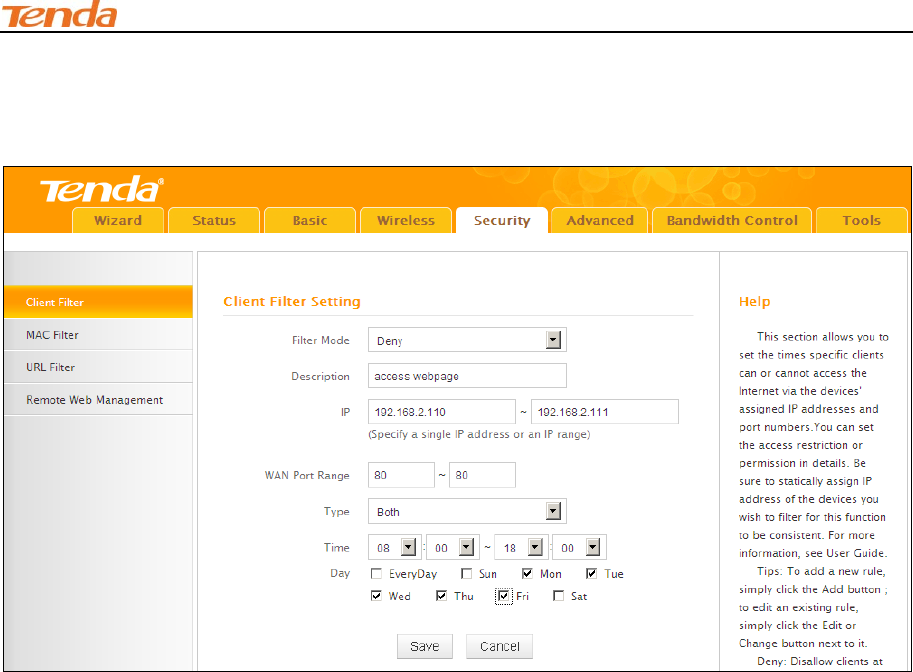Click the WAN Port Range label
The width and height of the screenshot is (913, 672).
pos(307,475)
